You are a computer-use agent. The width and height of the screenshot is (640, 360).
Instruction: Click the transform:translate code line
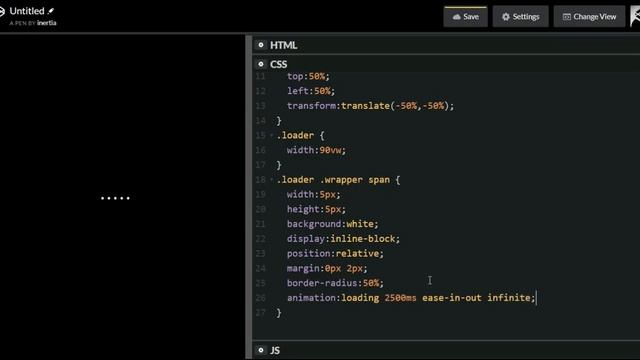coord(370,106)
